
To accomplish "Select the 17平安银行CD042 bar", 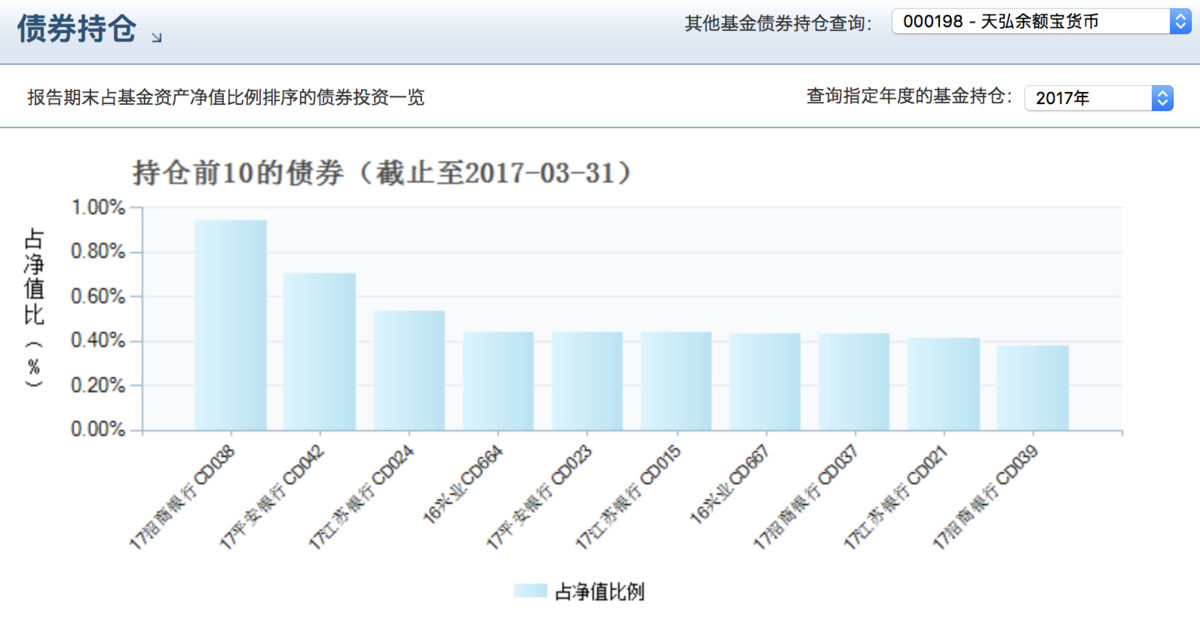I will pos(320,352).
